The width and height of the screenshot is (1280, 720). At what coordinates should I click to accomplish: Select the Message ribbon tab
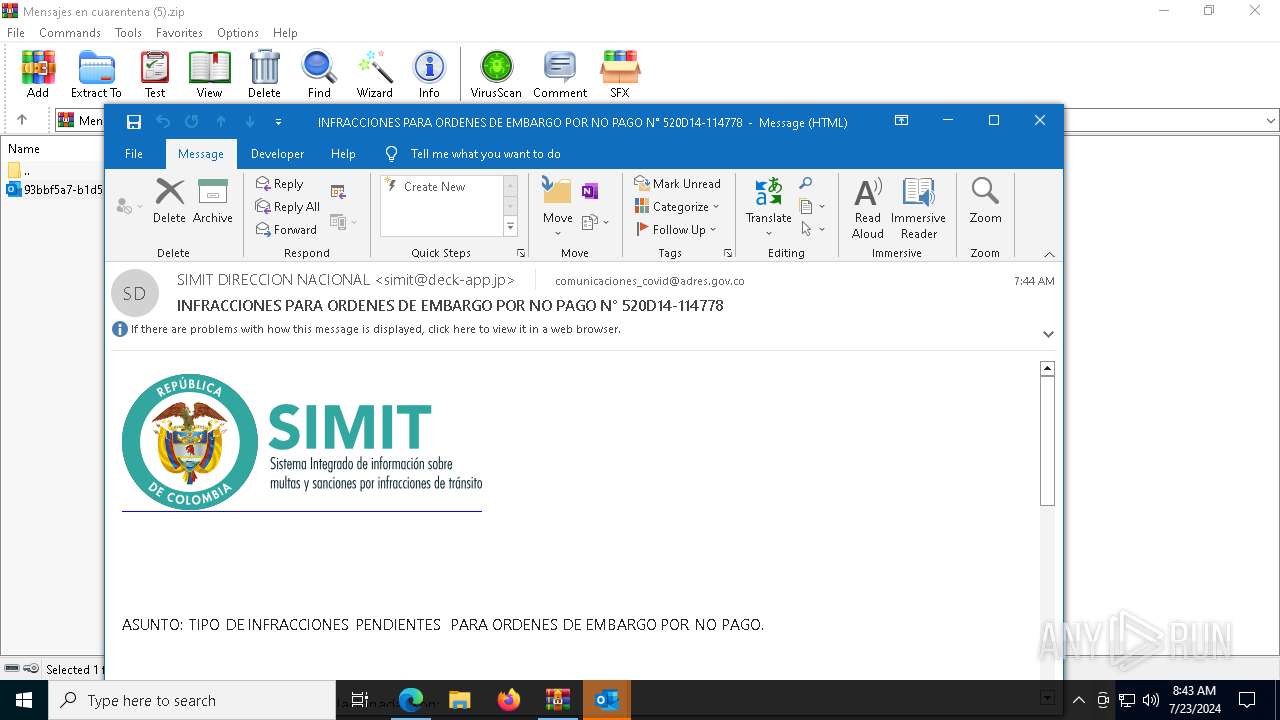click(200, 154)
